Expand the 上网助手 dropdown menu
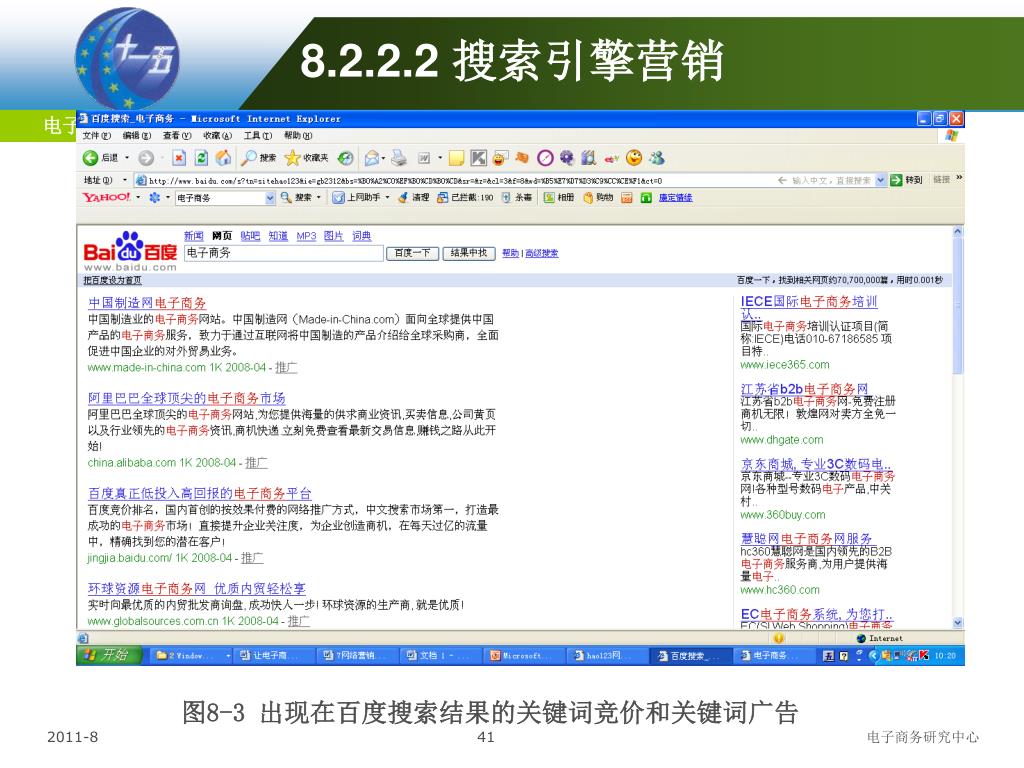The image size is (1024, 768). click(387, 197)
